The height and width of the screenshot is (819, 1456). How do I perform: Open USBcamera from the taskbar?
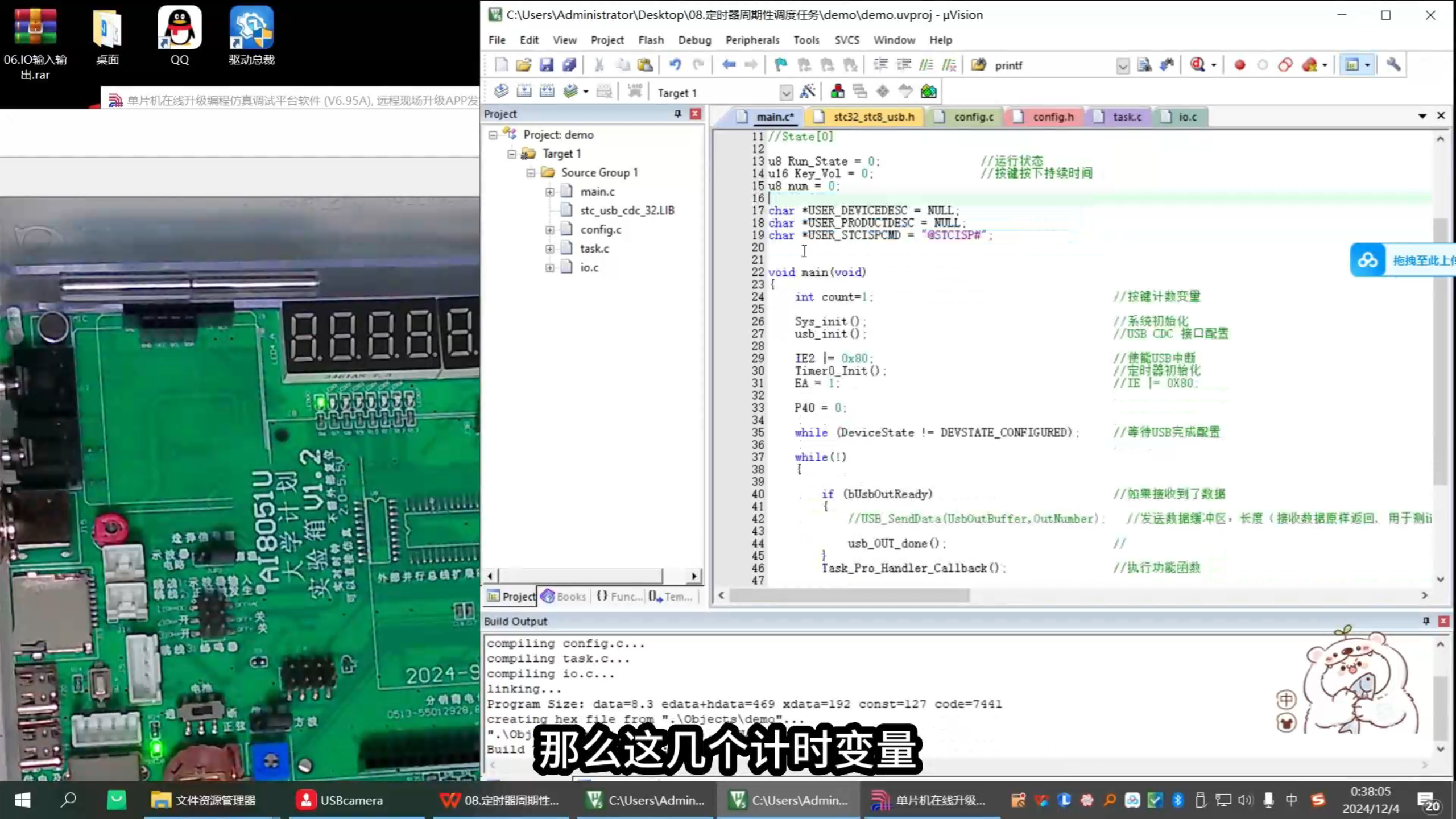[340, 800]
